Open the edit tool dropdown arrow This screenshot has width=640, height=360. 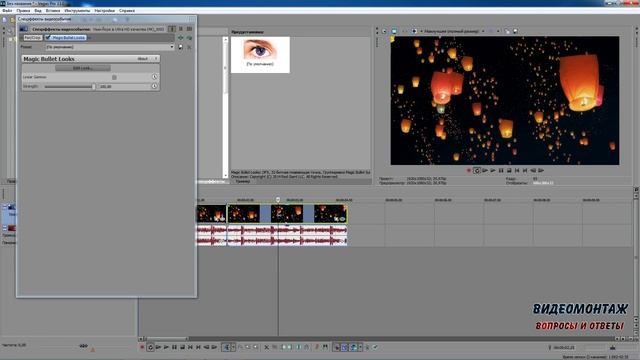pyautogui.click(x=233, y=347)
